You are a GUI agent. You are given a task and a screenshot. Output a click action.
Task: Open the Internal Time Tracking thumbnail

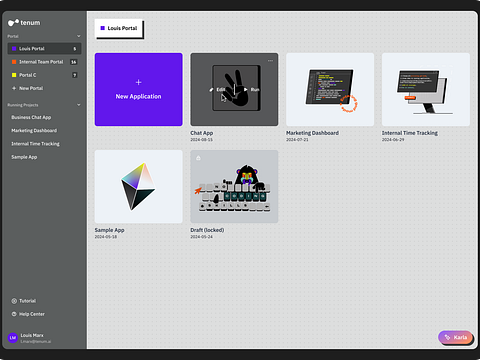tap(426, 89)
